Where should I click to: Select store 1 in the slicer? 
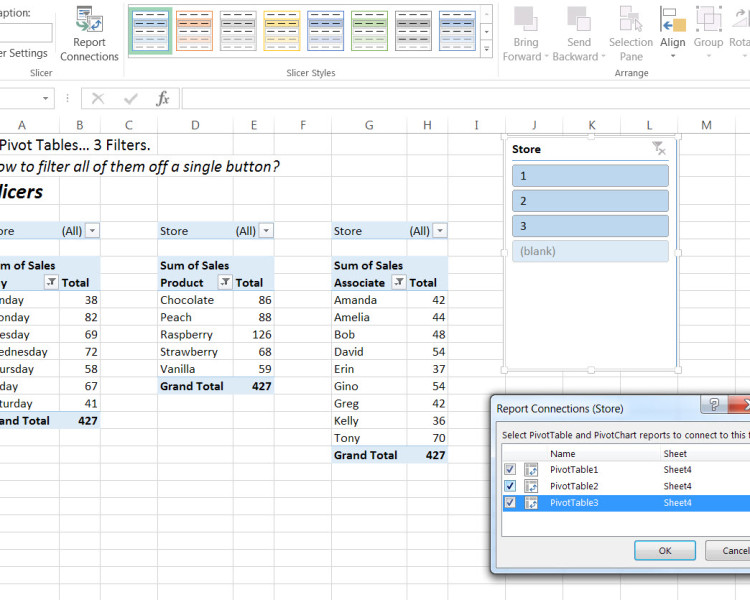(x=590, y=176)
